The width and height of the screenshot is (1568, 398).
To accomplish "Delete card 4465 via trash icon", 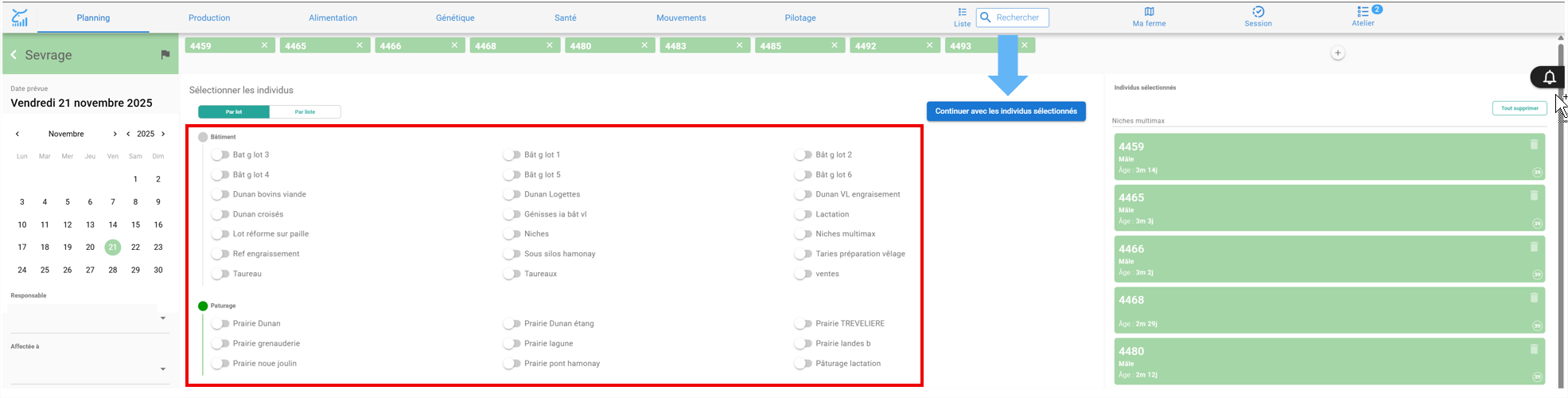I will tap(1534, 195).
